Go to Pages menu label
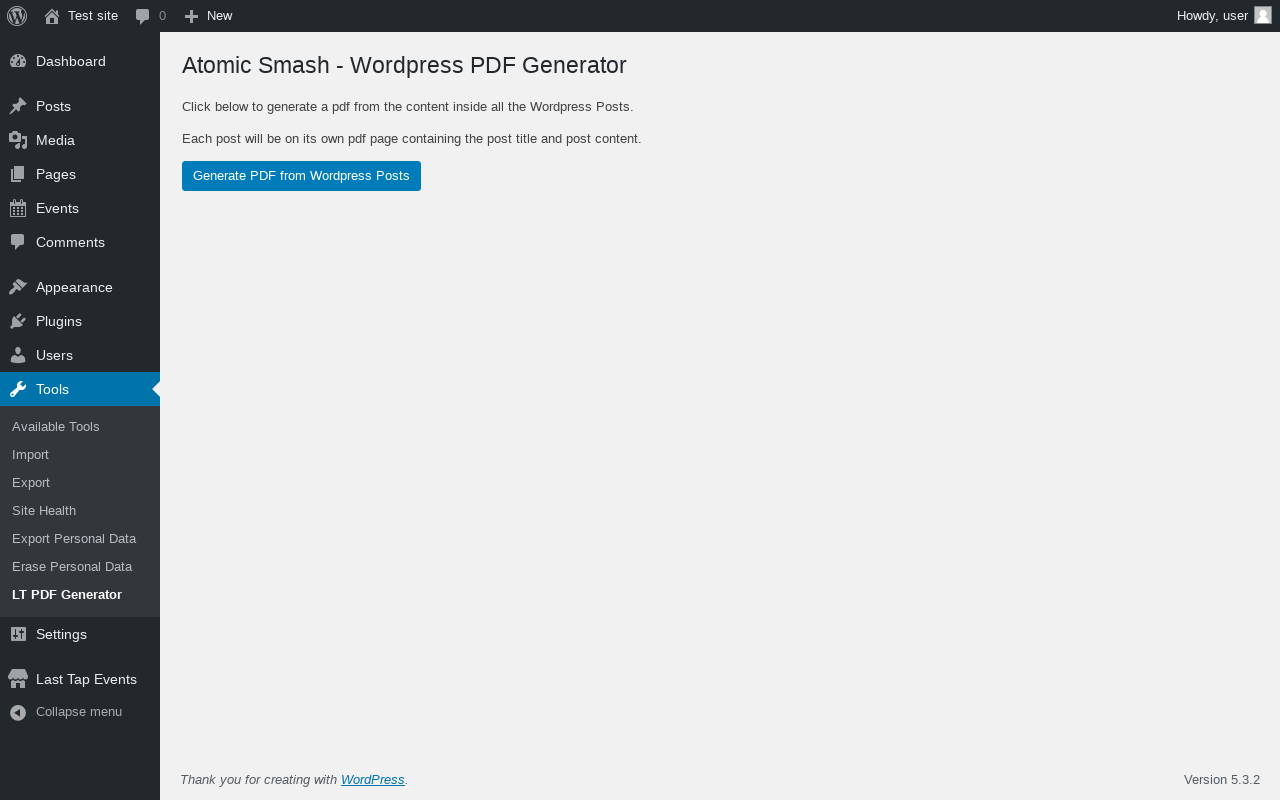Image resolution: width=1280 pixels, height=800 pixels. click(56, 174)
